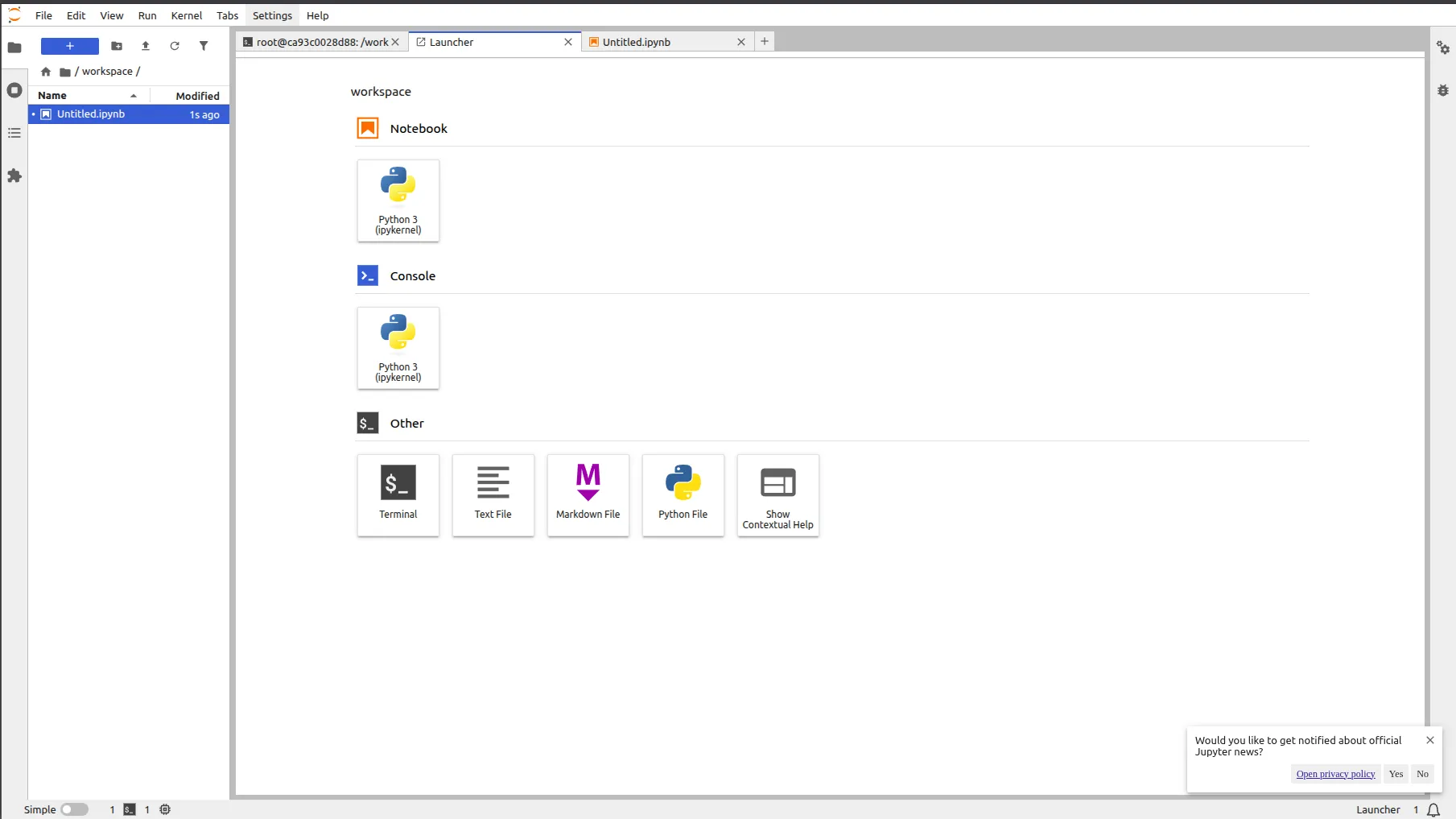Refresh the file browser list
1456x819 pixels.
pos(175,46)
